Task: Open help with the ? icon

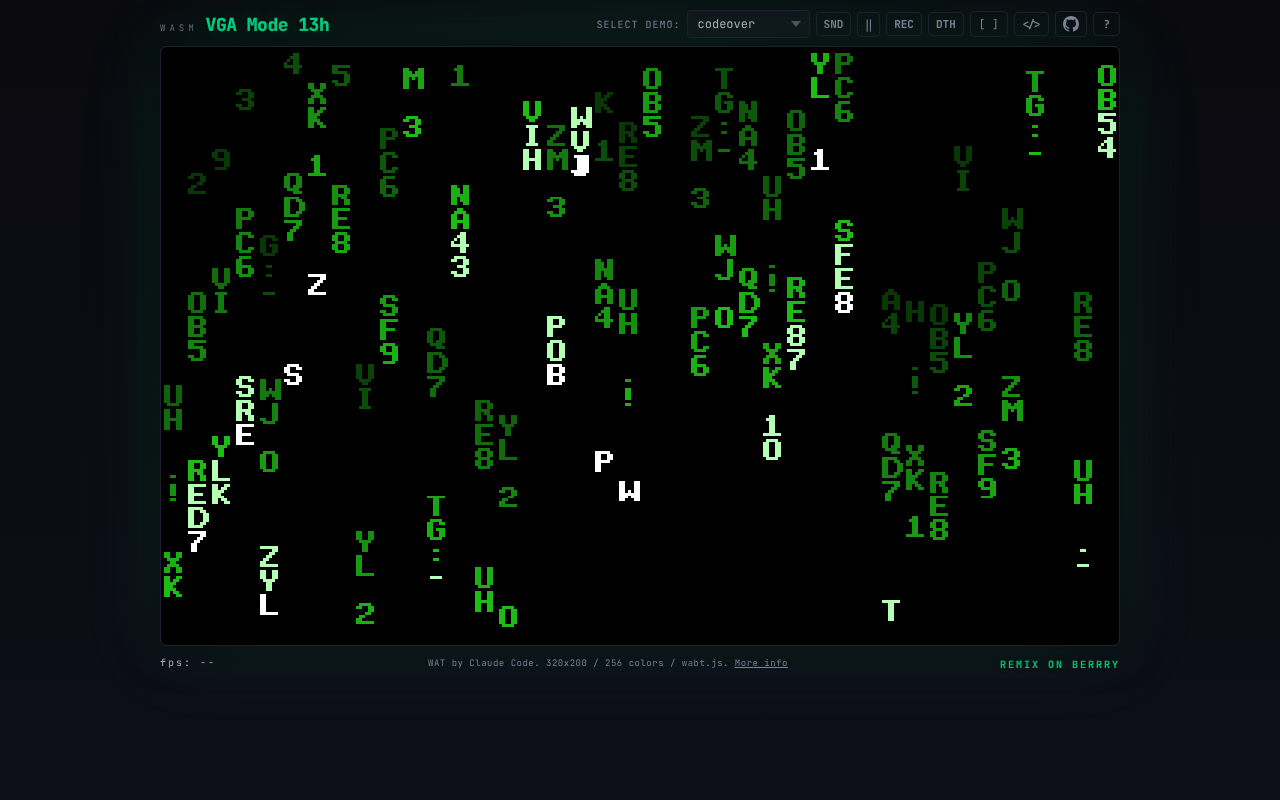Action: click(1106, 23)
